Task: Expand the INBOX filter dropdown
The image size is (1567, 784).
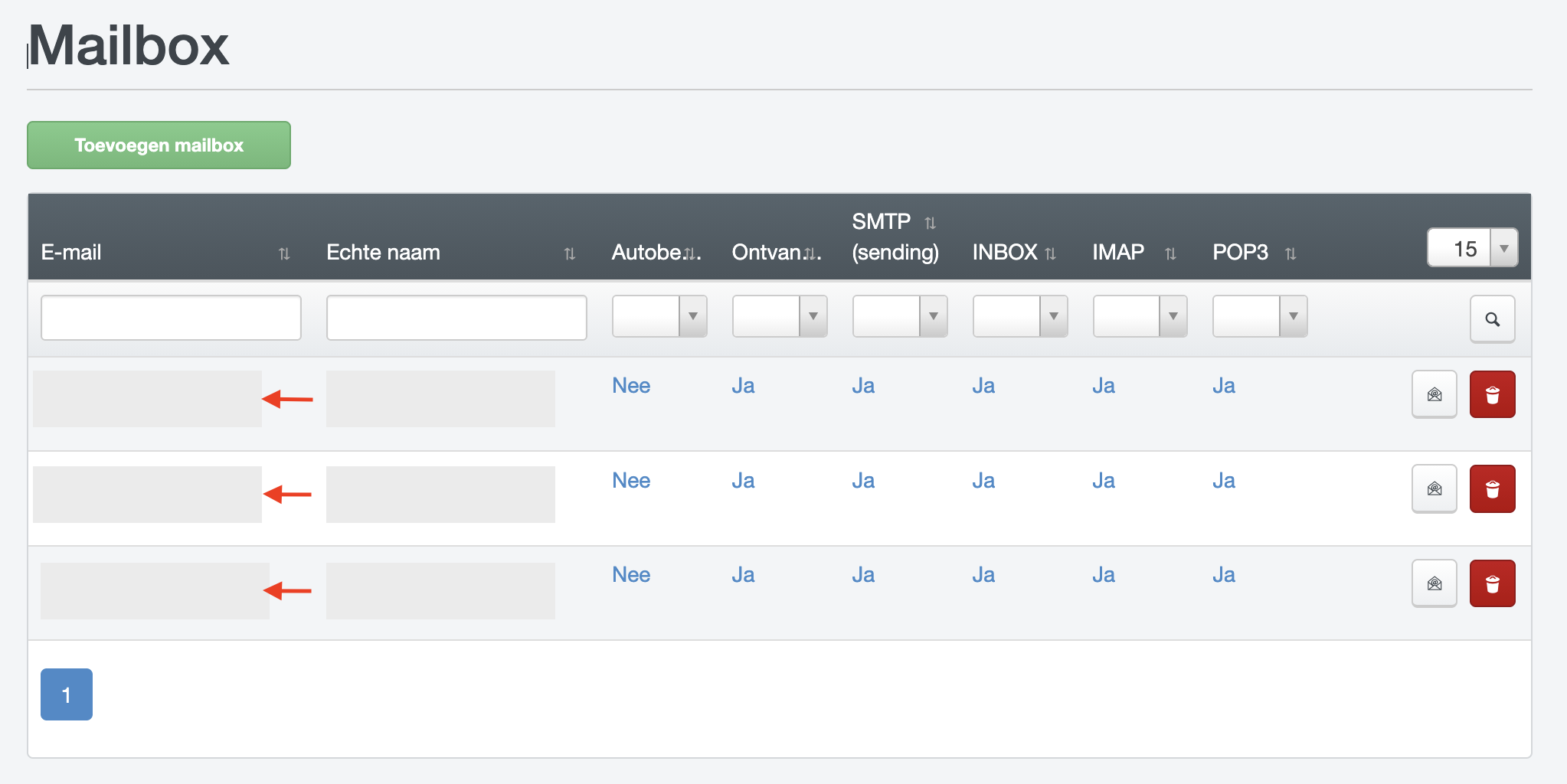Action: pyautogui.click(x=1020, y=316)
